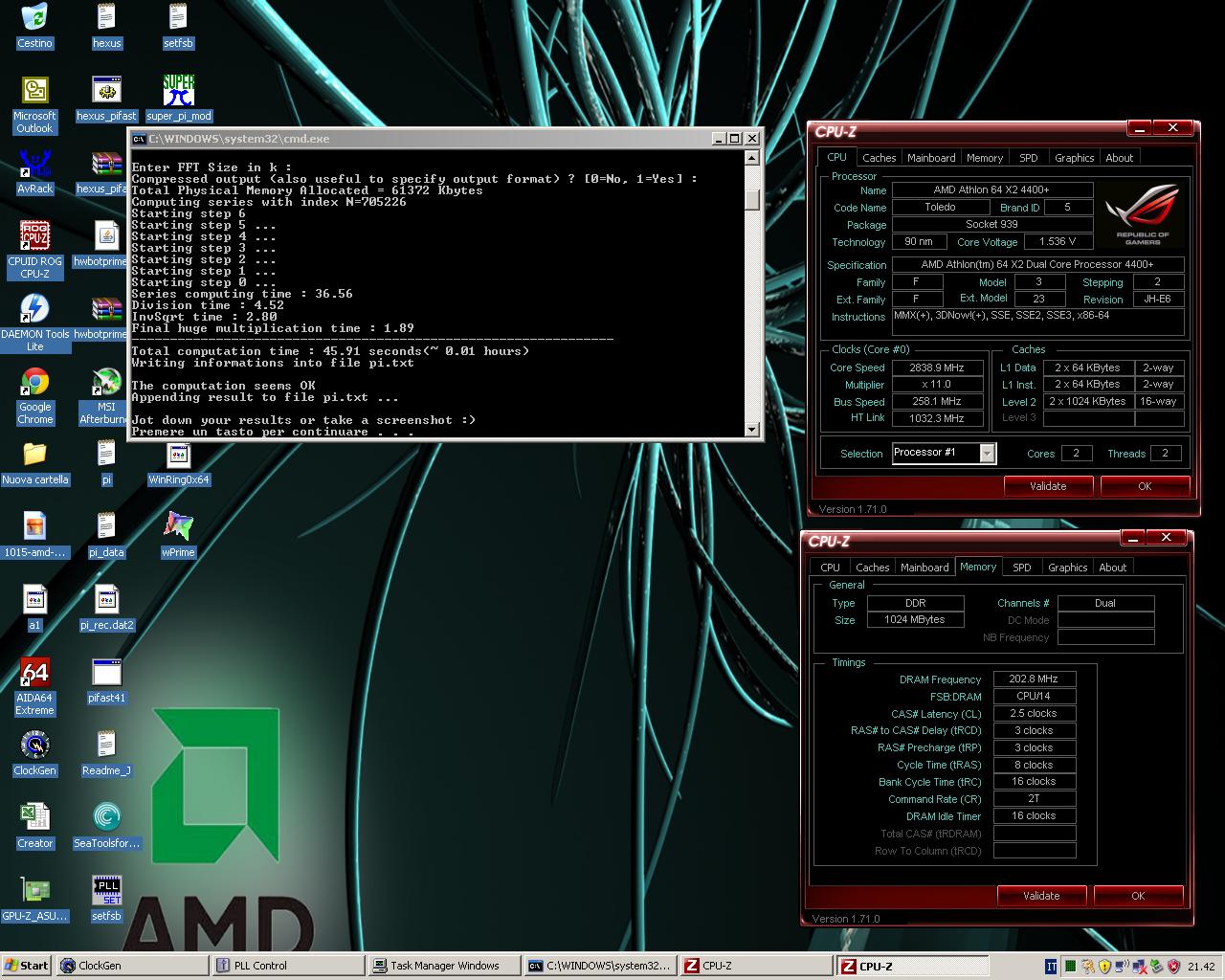
Task: Switch to PLL Control taskbar button
Action: (287, 966)
